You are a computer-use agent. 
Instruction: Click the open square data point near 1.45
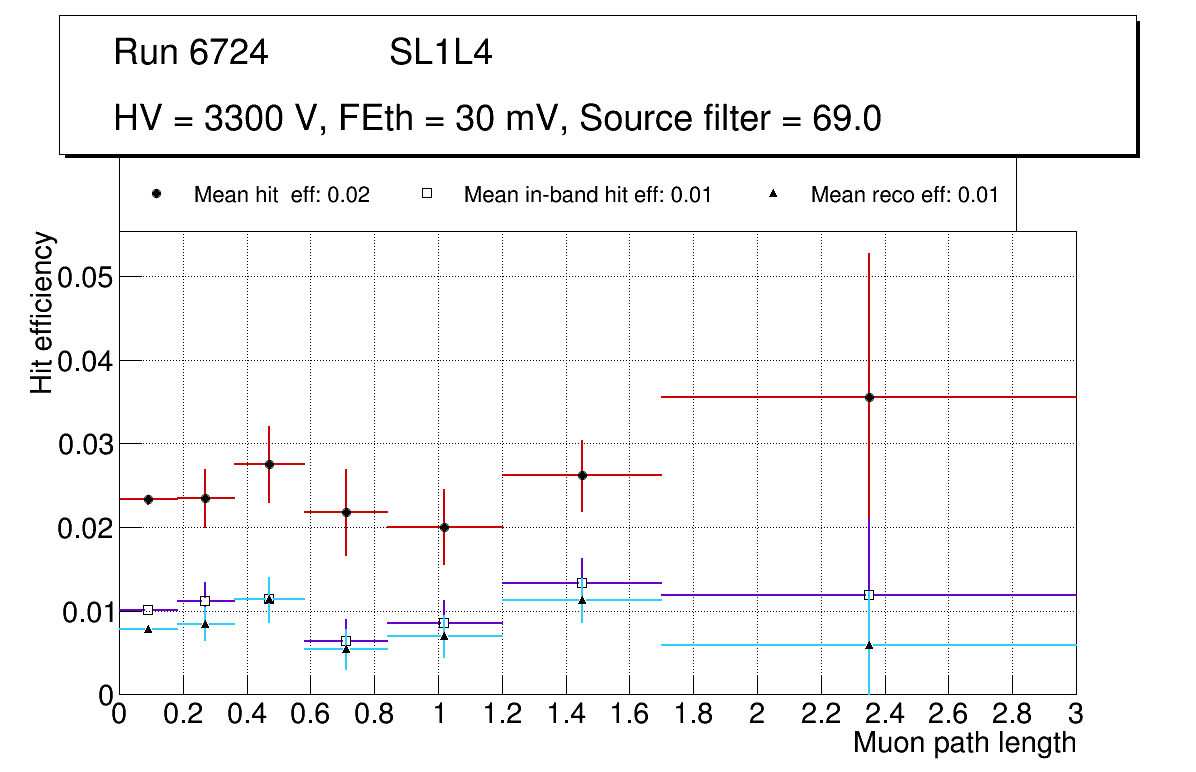point(582,583)
